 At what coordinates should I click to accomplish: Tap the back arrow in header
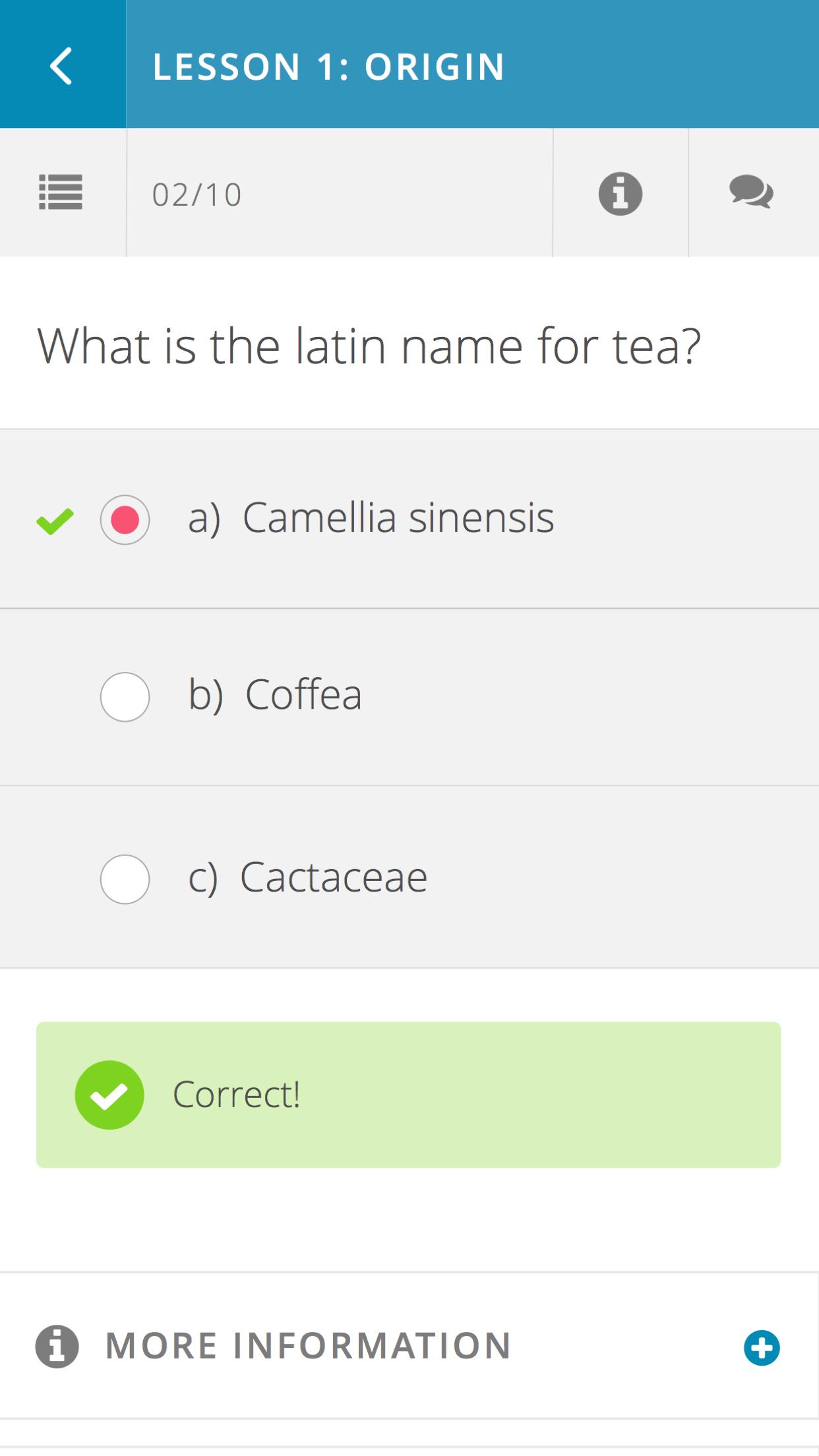[x=61, y=66]
